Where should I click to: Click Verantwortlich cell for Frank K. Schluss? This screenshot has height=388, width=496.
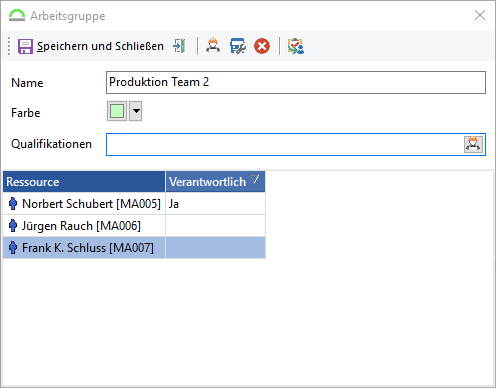[x=215, y=248]
